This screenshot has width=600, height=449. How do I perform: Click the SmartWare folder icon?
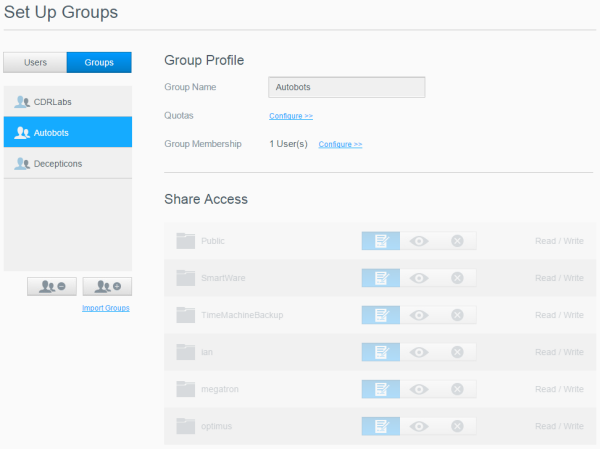[x=185, y=278]
